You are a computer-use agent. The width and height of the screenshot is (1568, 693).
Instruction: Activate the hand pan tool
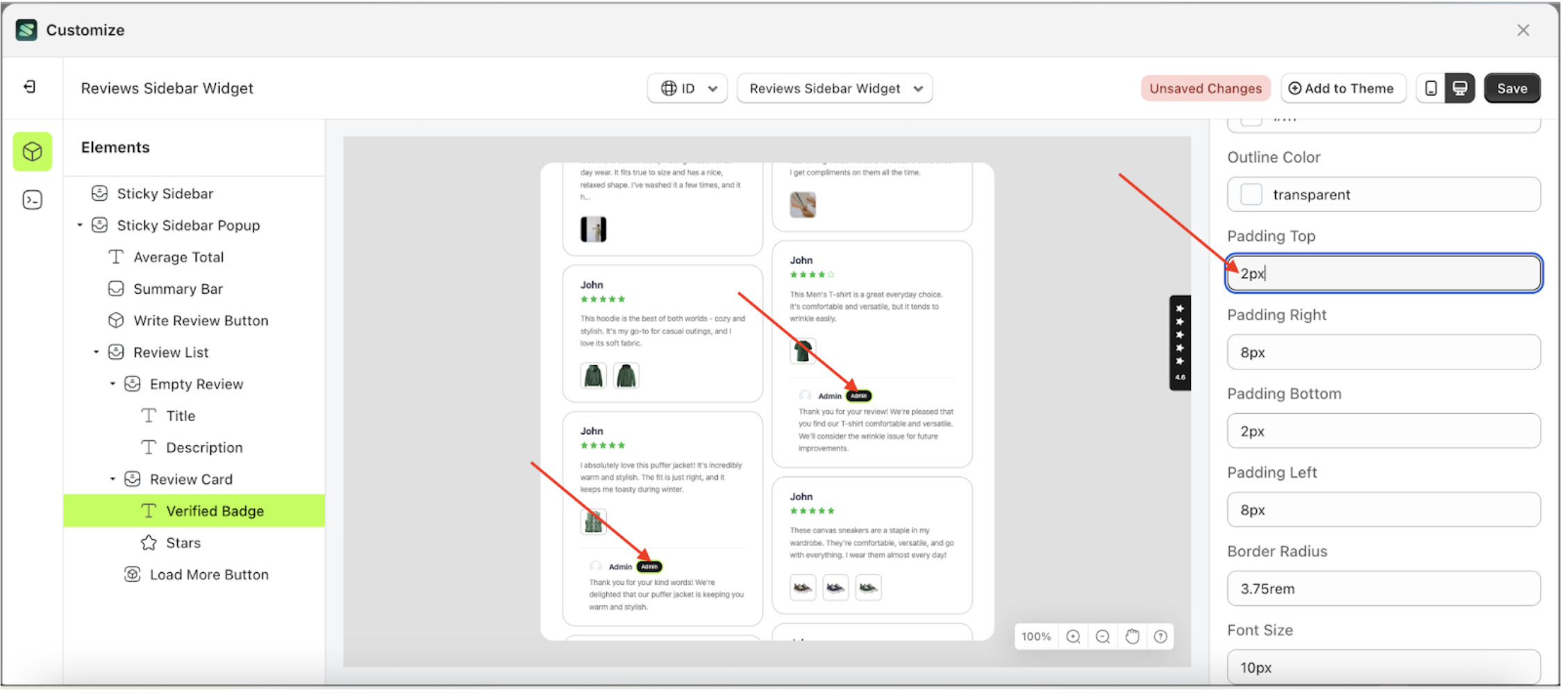(x=1132, y=637)
